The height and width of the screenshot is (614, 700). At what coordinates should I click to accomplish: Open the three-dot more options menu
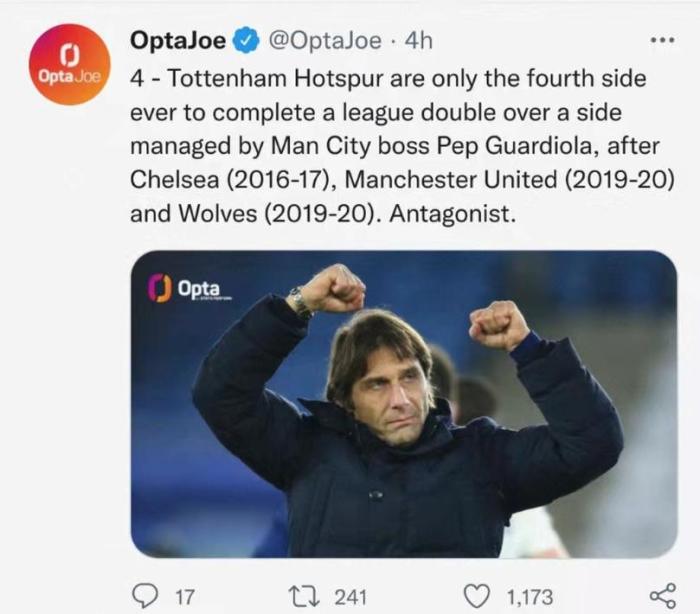click(x=662, y=41)
